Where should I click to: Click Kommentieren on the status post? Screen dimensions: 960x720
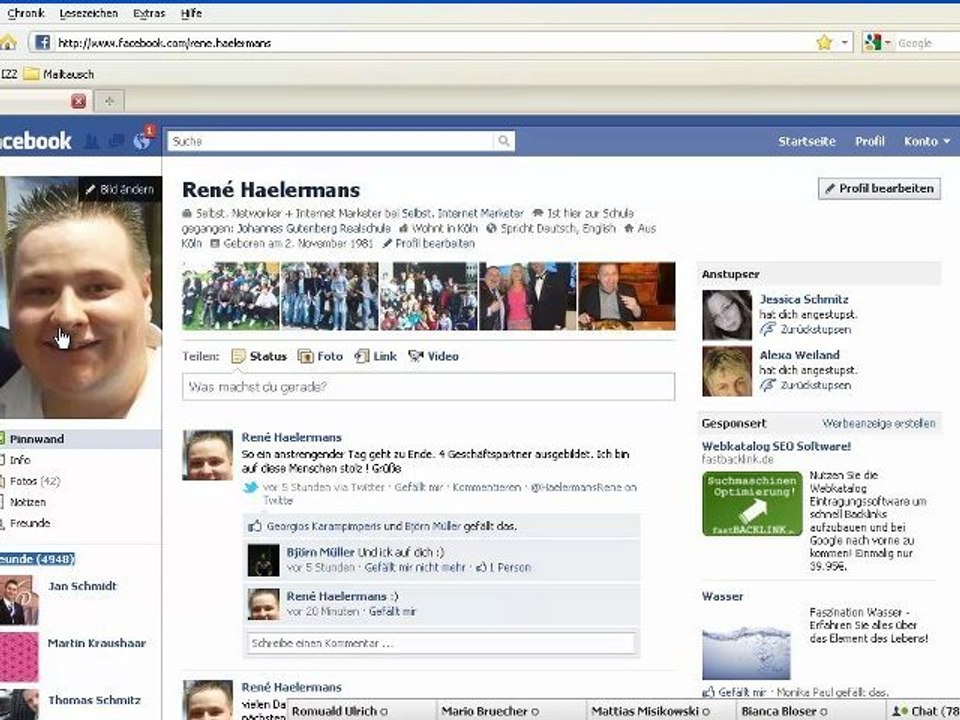click(487, 487)
